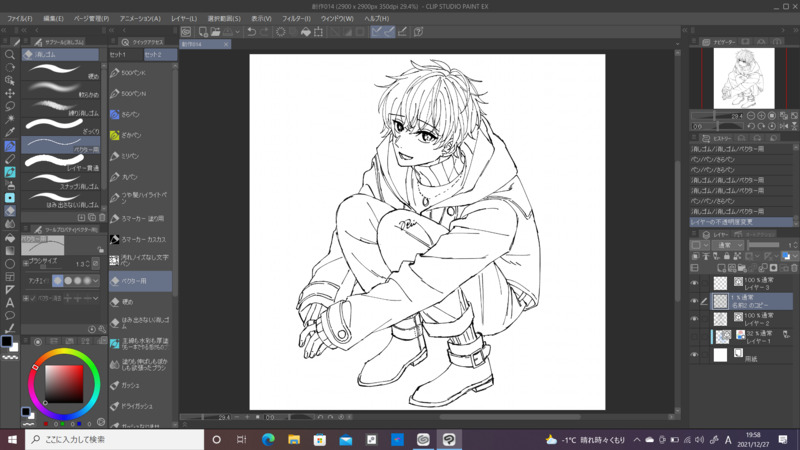800x450 pixels.
Task: Show hidden system tray icons chevron
Action: pos(637,439)
